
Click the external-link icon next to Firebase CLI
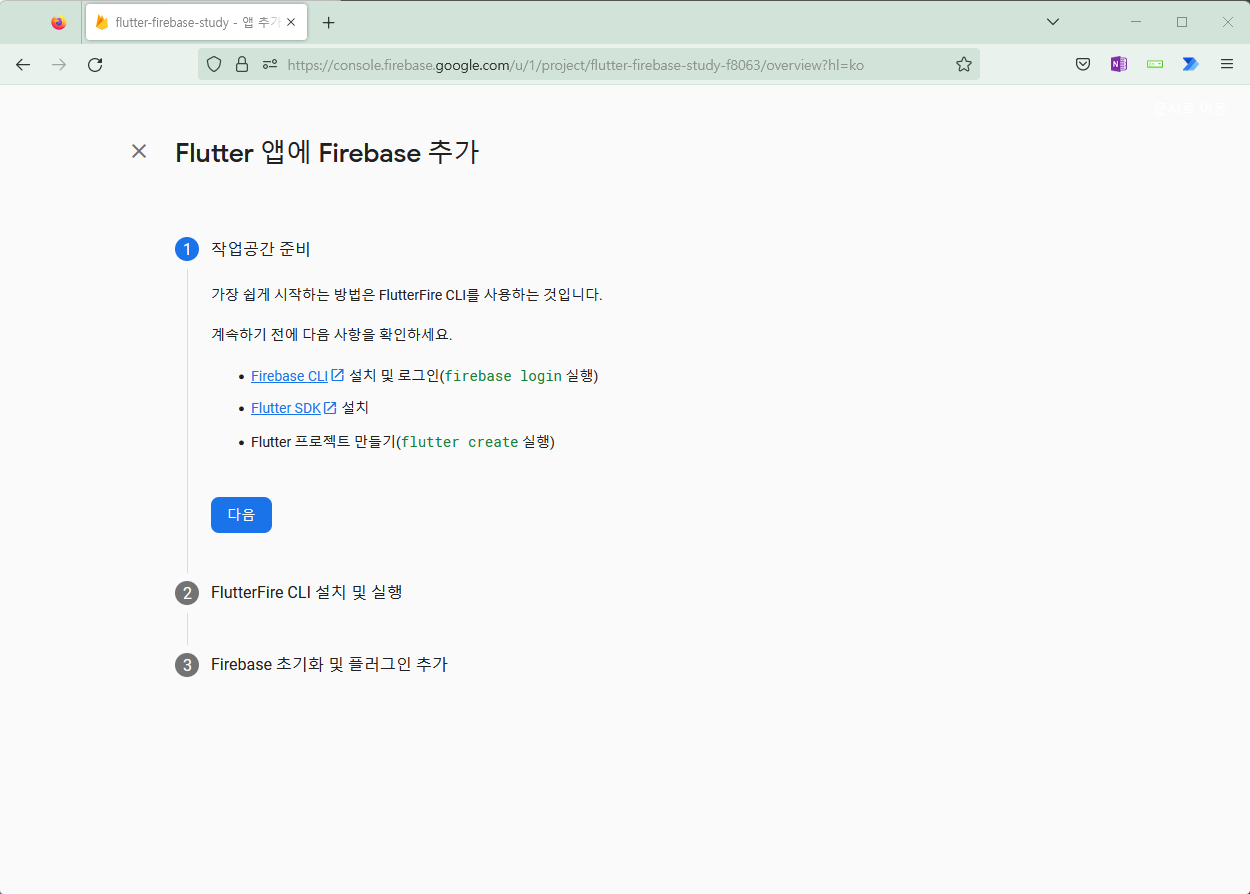coord(338,376)
